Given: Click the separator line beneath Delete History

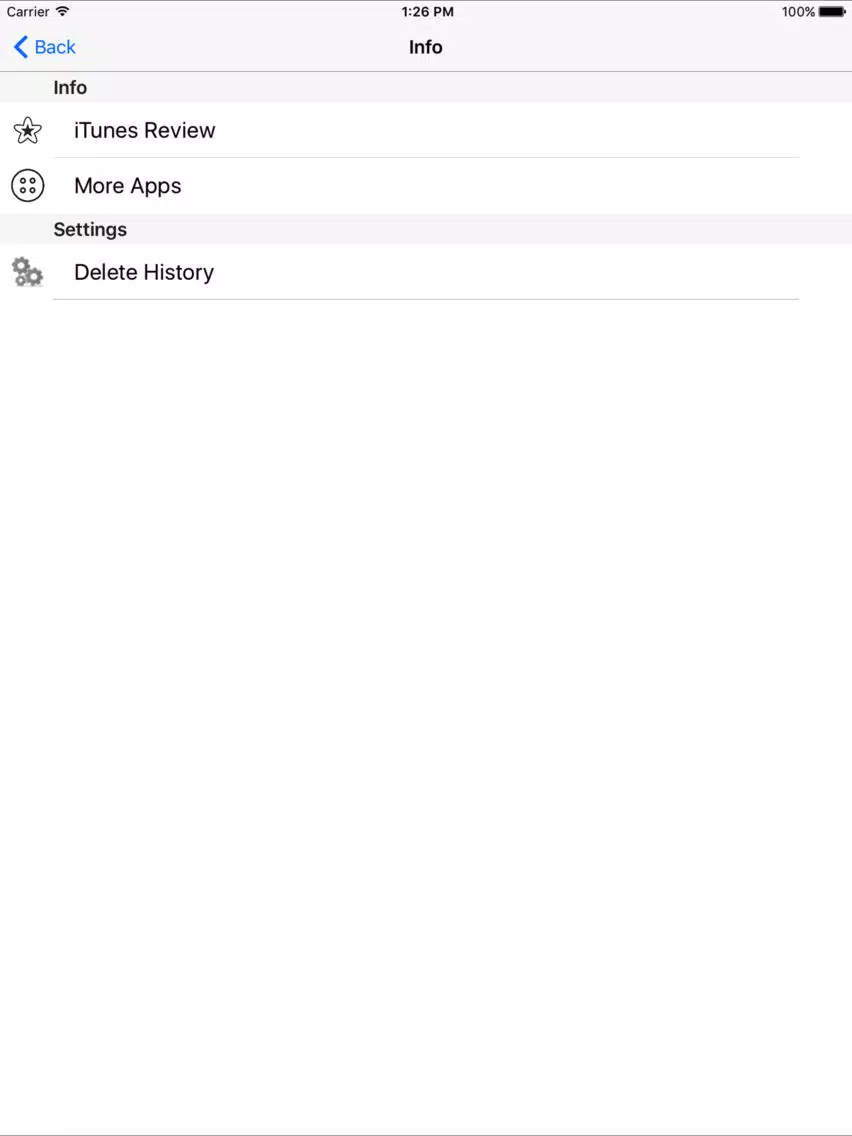Looking at the screenshot, I should pos(426,299).
